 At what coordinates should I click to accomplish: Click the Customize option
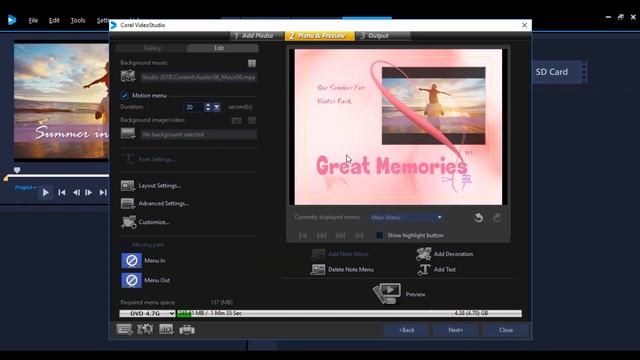[145, 222]
